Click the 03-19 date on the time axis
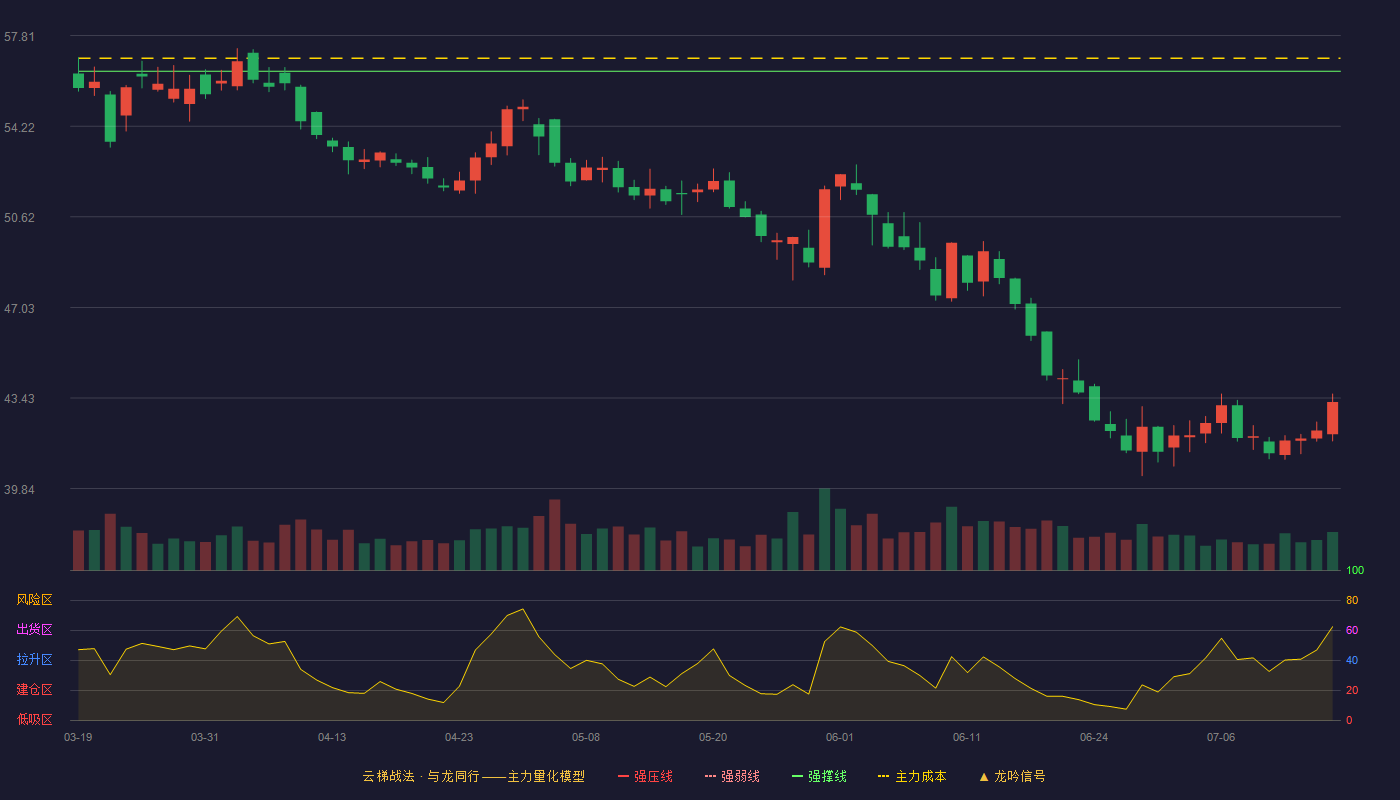This screenshot has width=1400, height=800. [78, 737]
